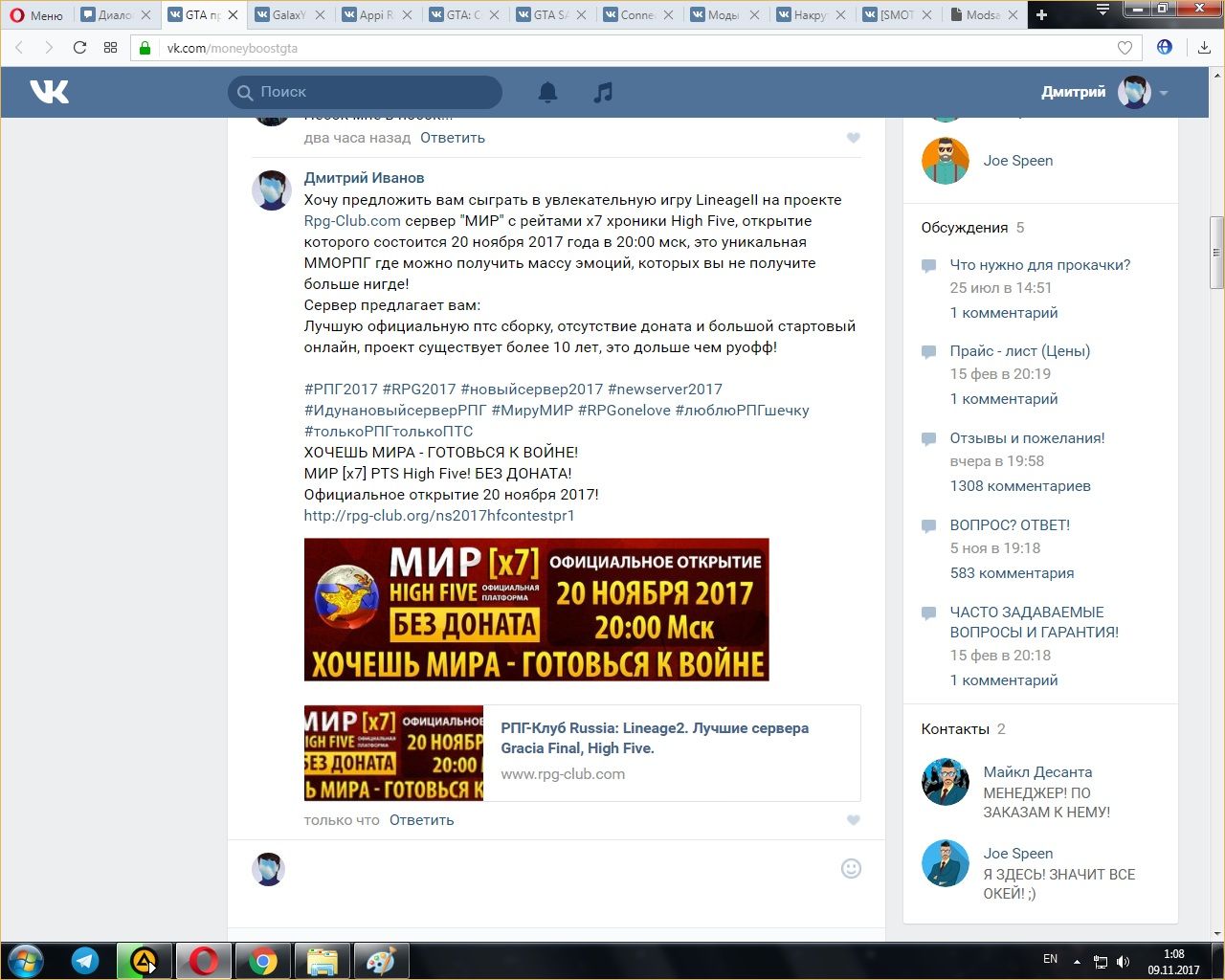Switch to the Накру tab
Viewport: 1225px width, 980px height.
[812, 15]
